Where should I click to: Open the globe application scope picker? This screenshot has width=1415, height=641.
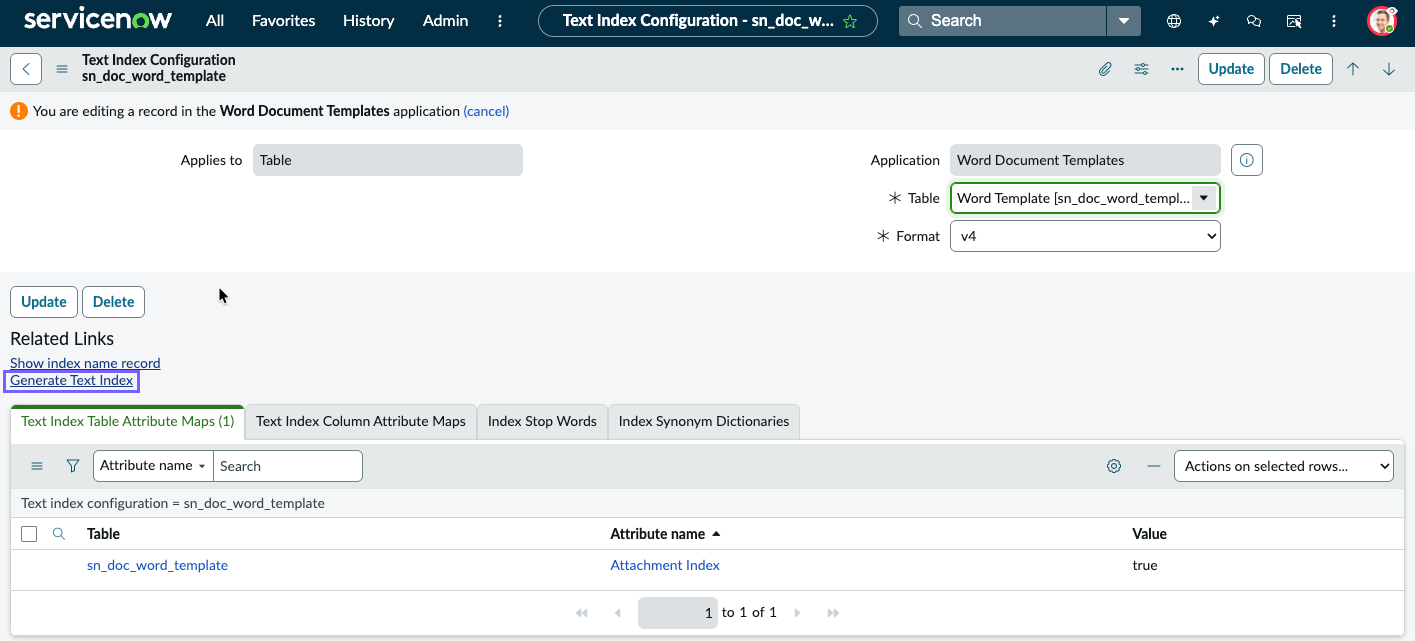1174,20
